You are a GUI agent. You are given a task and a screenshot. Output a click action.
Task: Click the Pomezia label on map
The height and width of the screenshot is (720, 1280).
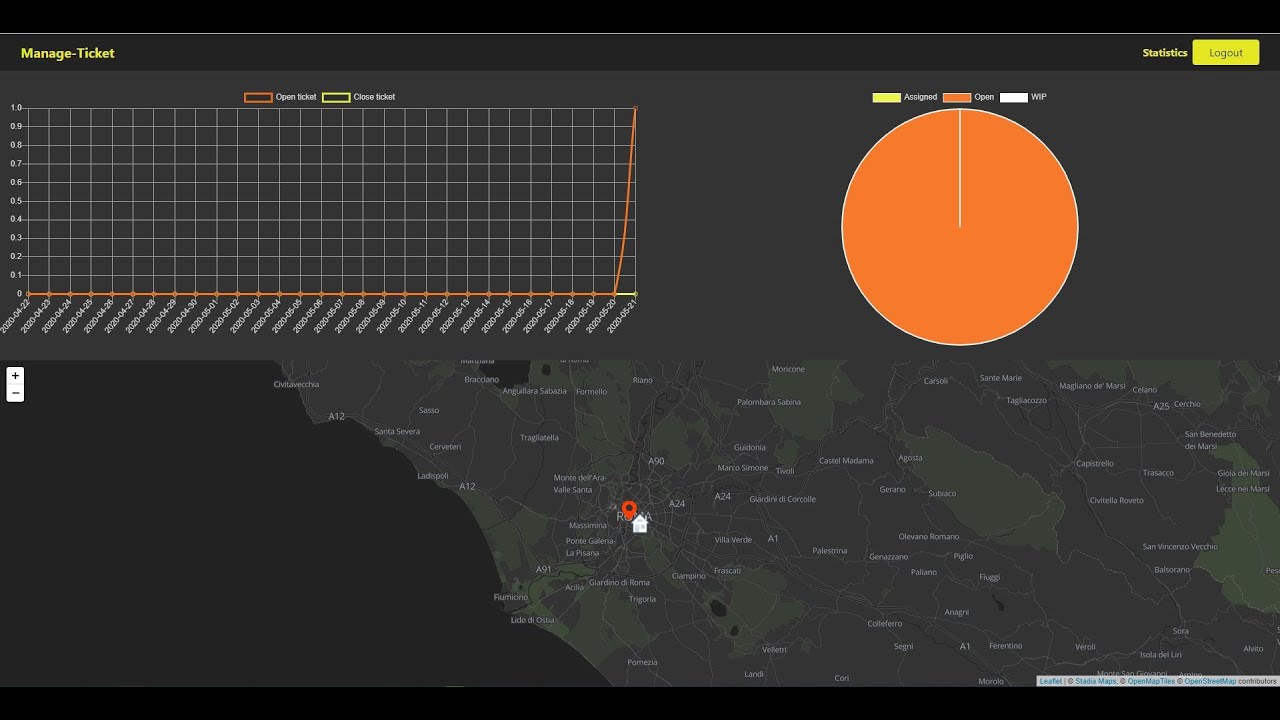coord(642,661)
